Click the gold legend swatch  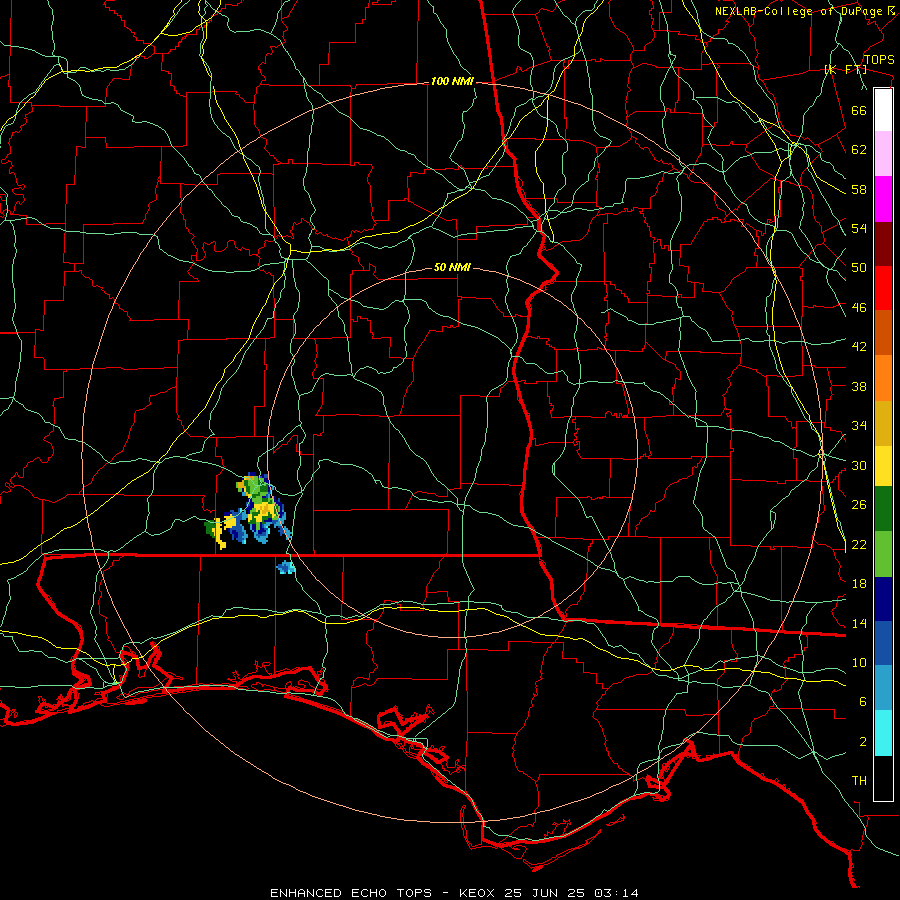click(883, 423)
